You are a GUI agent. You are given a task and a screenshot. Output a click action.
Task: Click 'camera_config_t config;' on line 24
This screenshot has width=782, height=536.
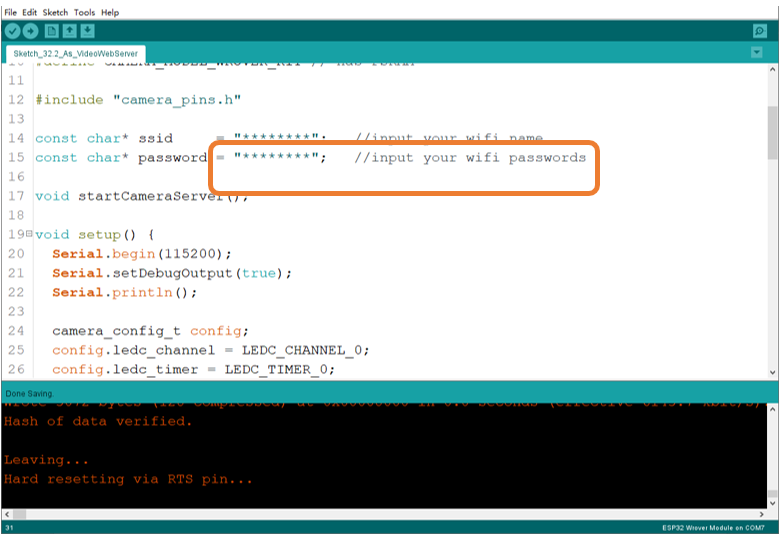coord(150,331)
